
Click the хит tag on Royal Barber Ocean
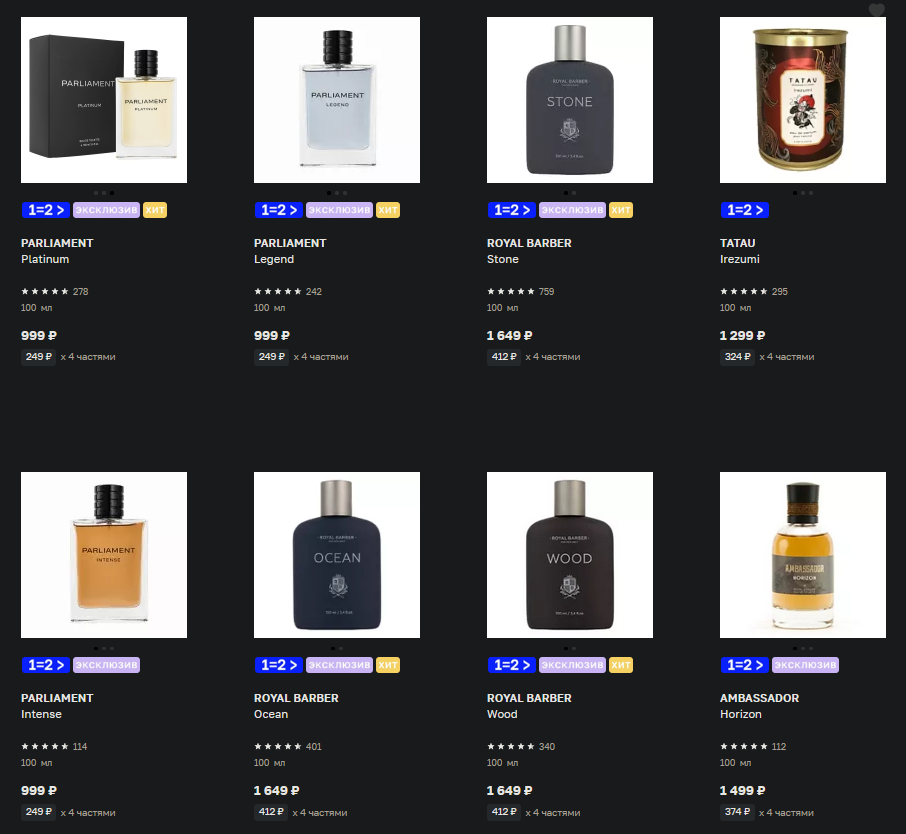coord(388,665)
